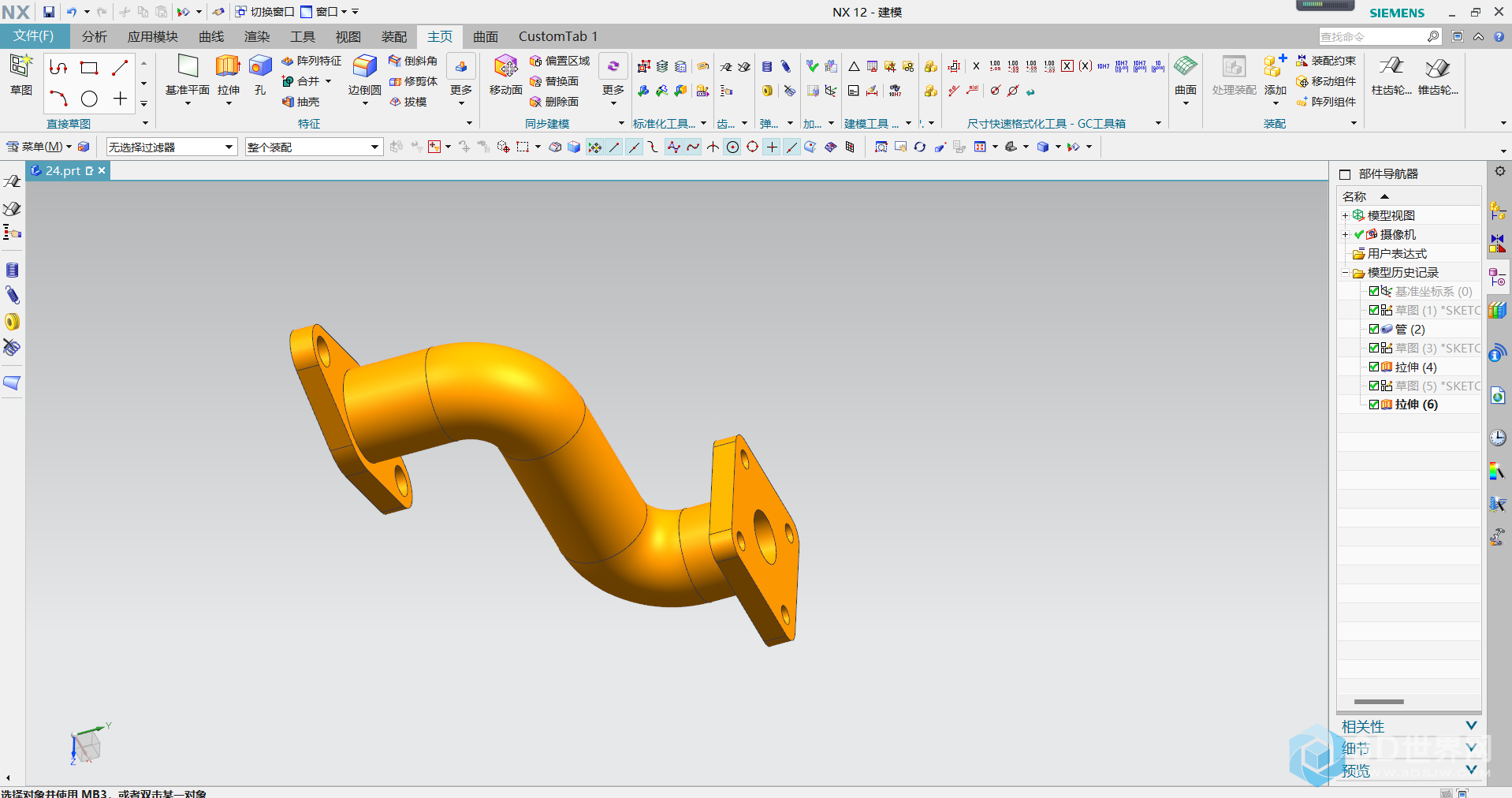Collapse the 模型历史记录 node
Viewport: 1512px width, 798px height.
[x=1345, y=273]
